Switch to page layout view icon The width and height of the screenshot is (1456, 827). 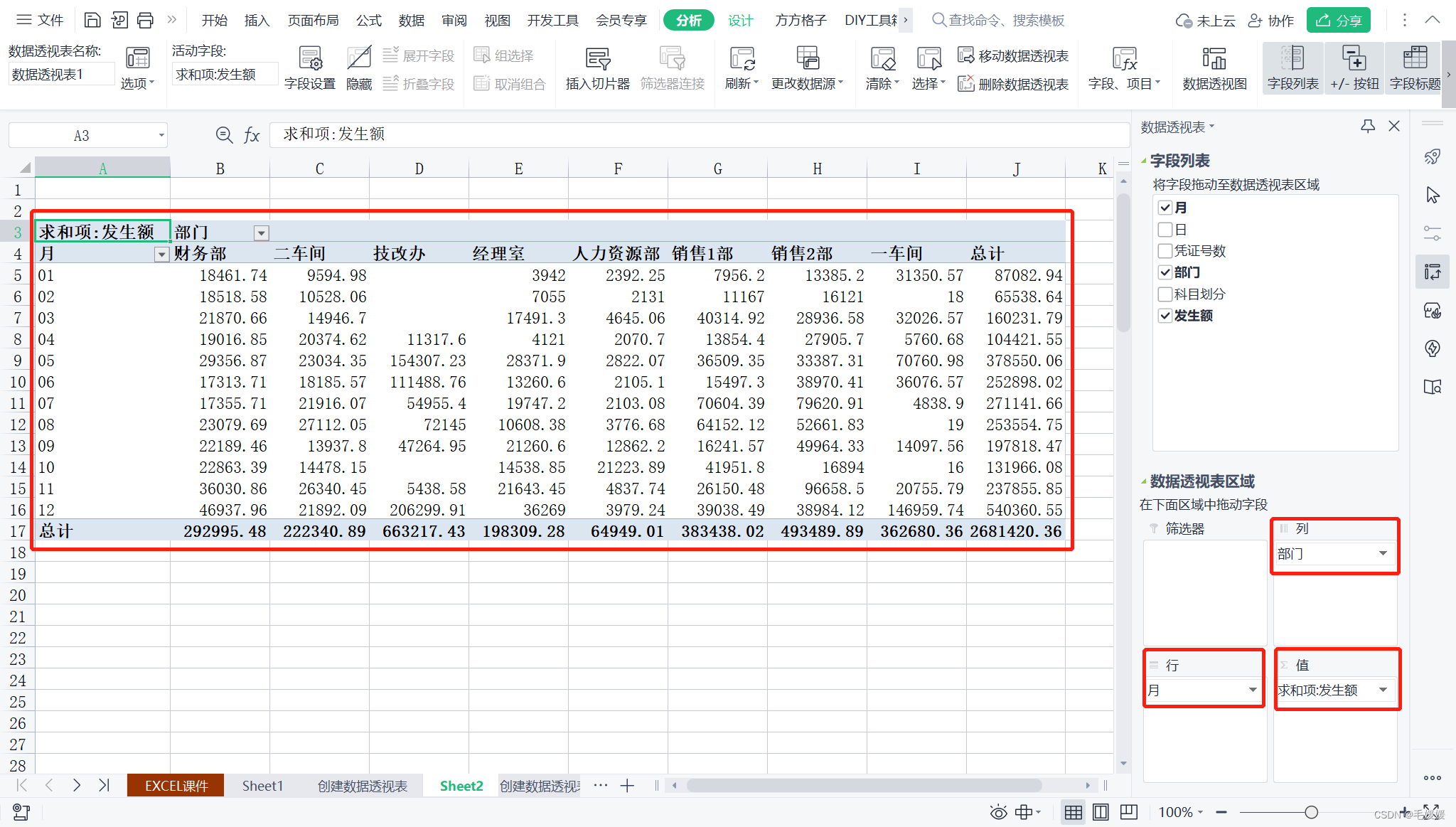click(1101, 812)
